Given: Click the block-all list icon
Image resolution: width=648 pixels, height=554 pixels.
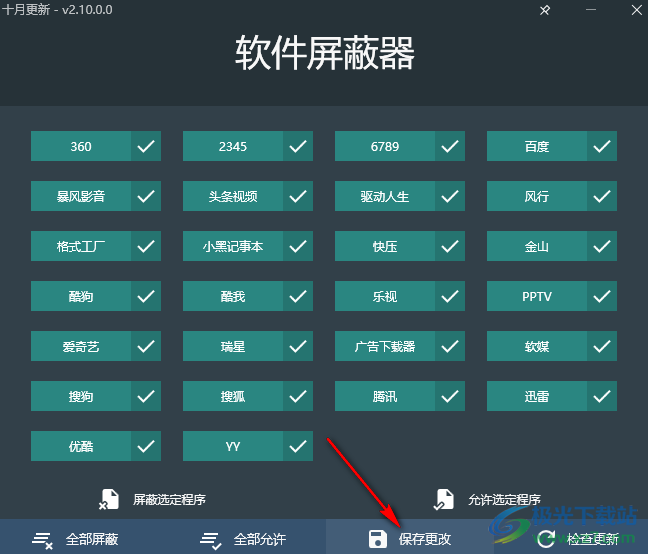Looking at the screenshot, I should click(x=43, y=540).
